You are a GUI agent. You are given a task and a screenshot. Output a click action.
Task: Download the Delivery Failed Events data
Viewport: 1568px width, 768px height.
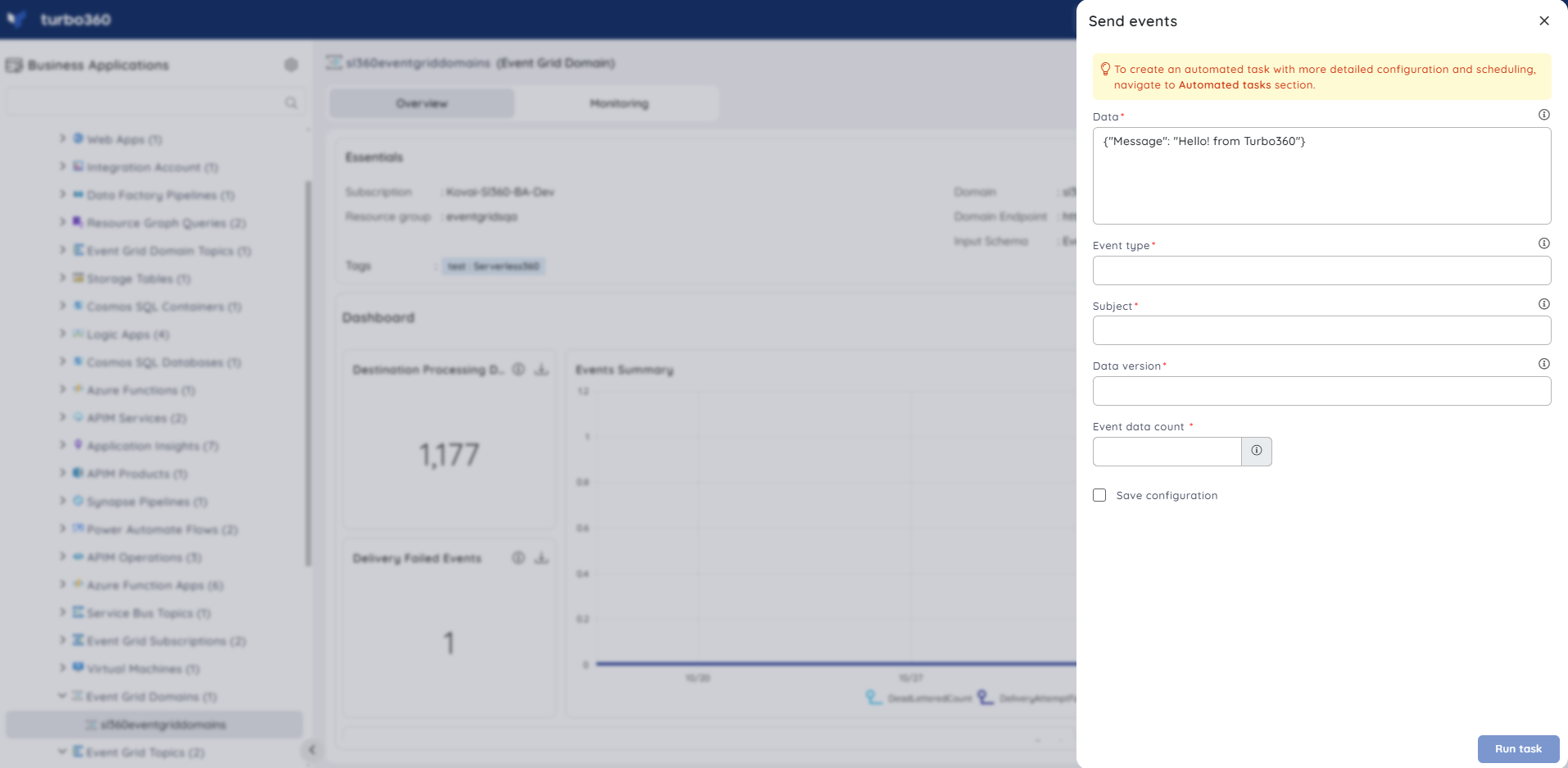pyautogui.click(x=542, y=557)
